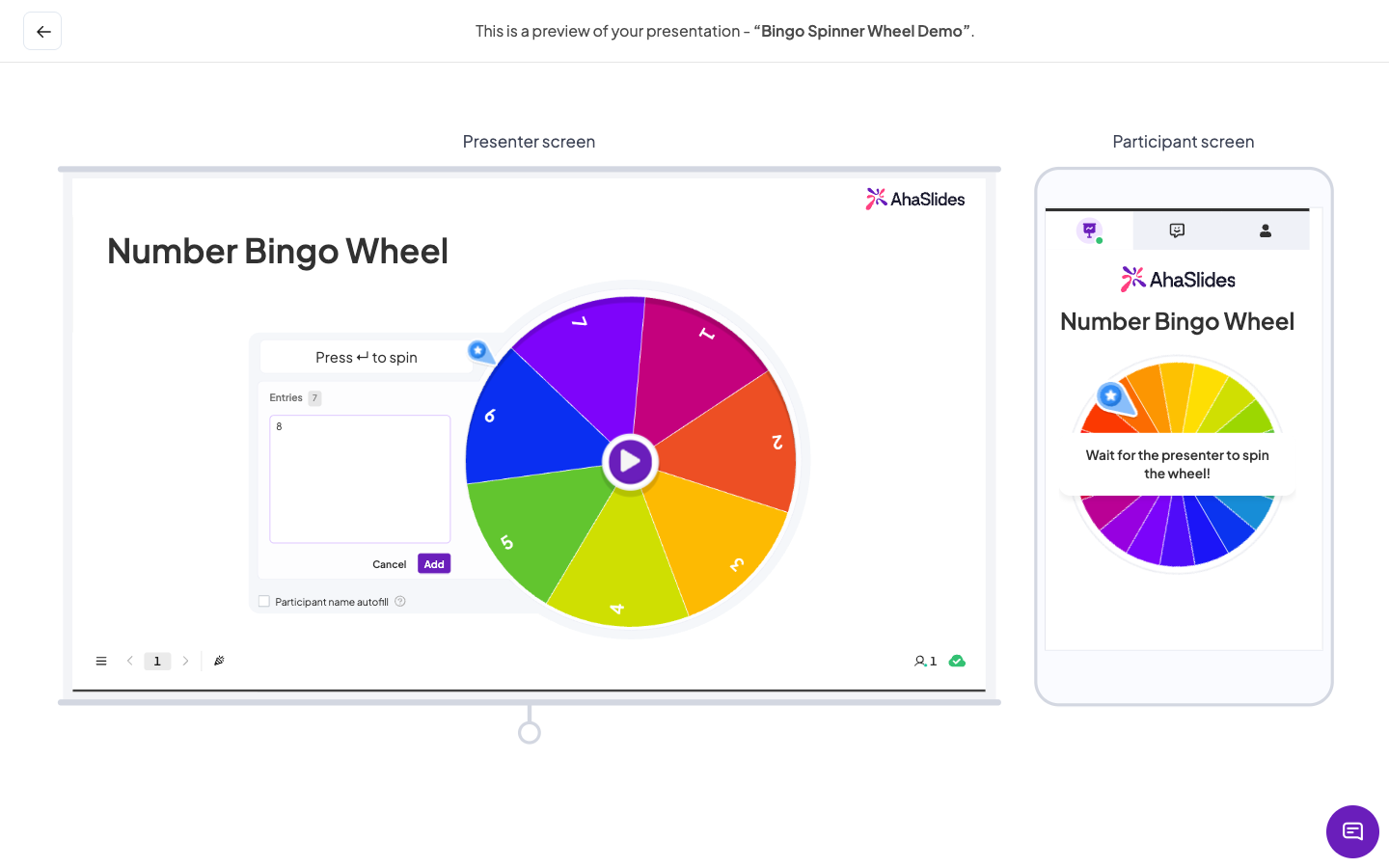
Task: Spin the wheel with center play button
Action: 630,461
